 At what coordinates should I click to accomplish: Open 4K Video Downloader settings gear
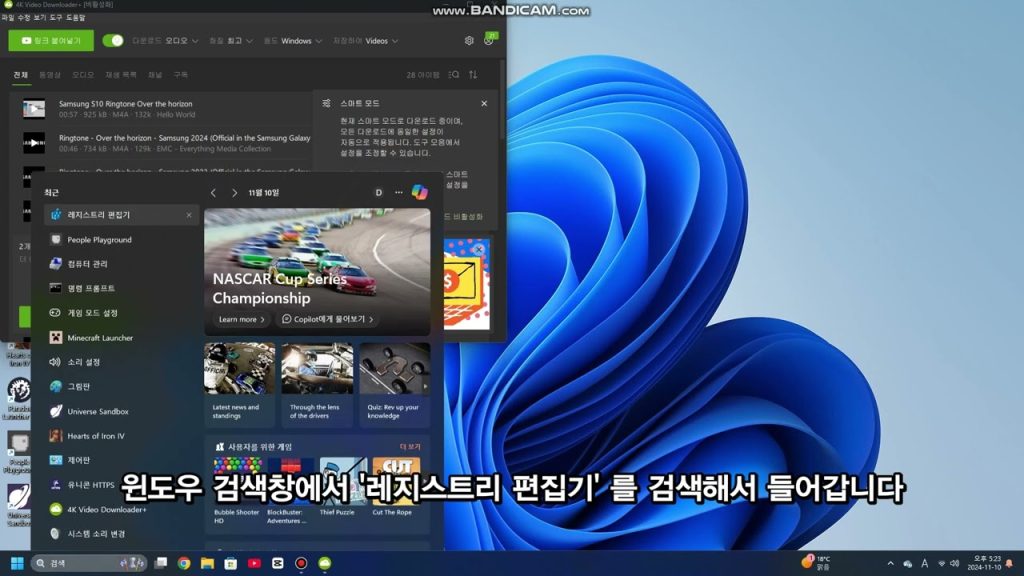coord(469,41)
